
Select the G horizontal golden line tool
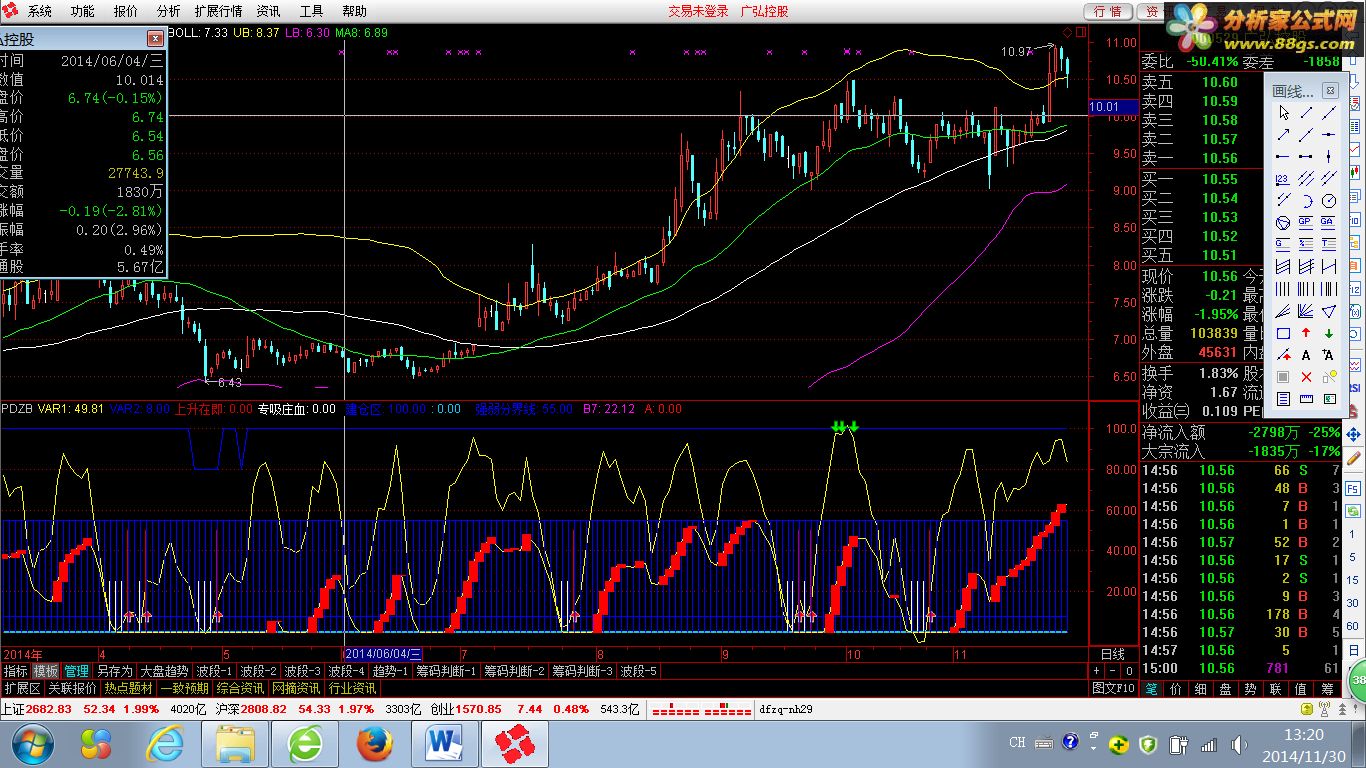pyautogui.click(x=1283, y=244)
